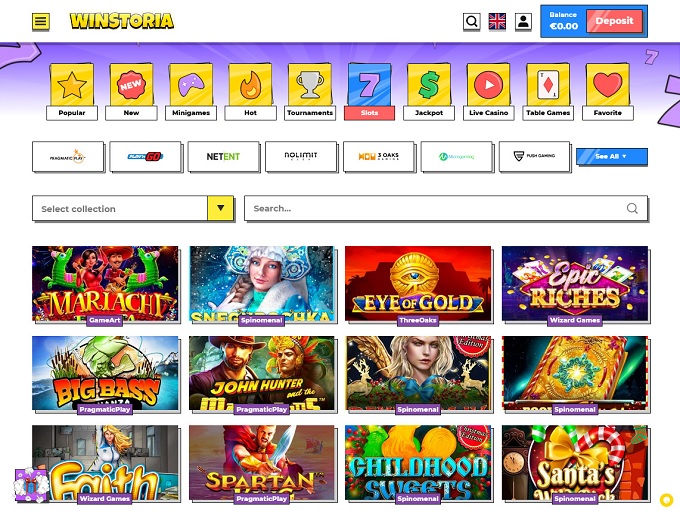This screenshot has width=680, height=511.
Task: Filter by Pragmatic Play provider
Action: point(68,156)
